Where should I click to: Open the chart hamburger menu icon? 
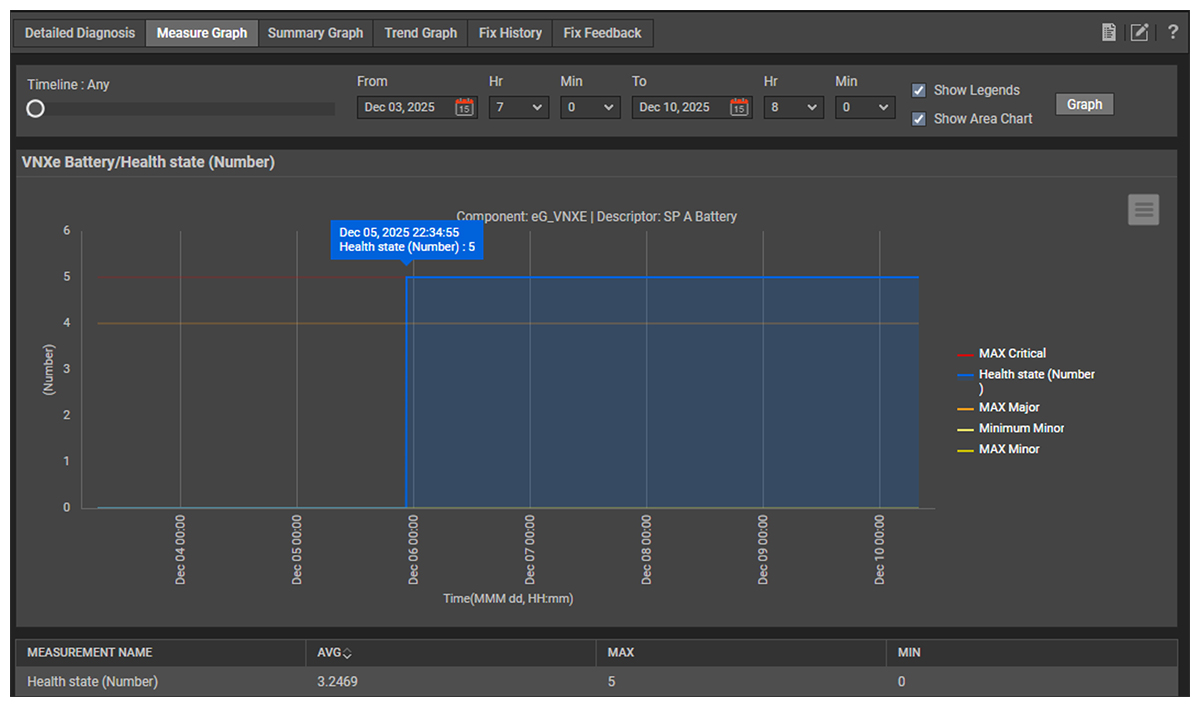point(1144,210)
